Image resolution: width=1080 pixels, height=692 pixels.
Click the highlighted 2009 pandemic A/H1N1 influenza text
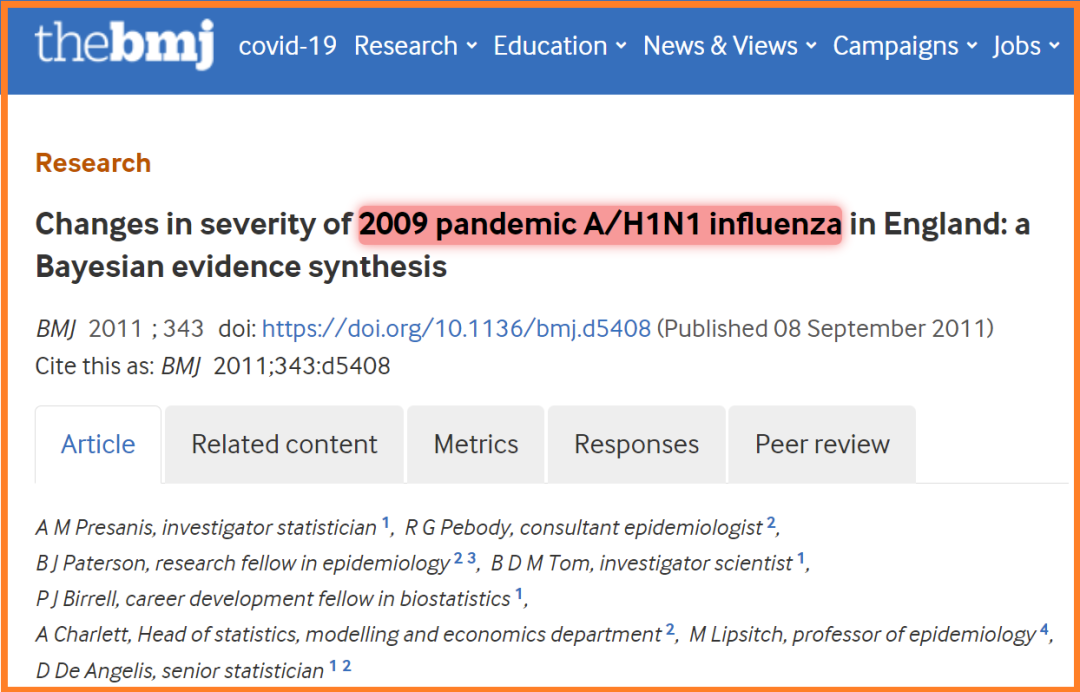point(600,224)
